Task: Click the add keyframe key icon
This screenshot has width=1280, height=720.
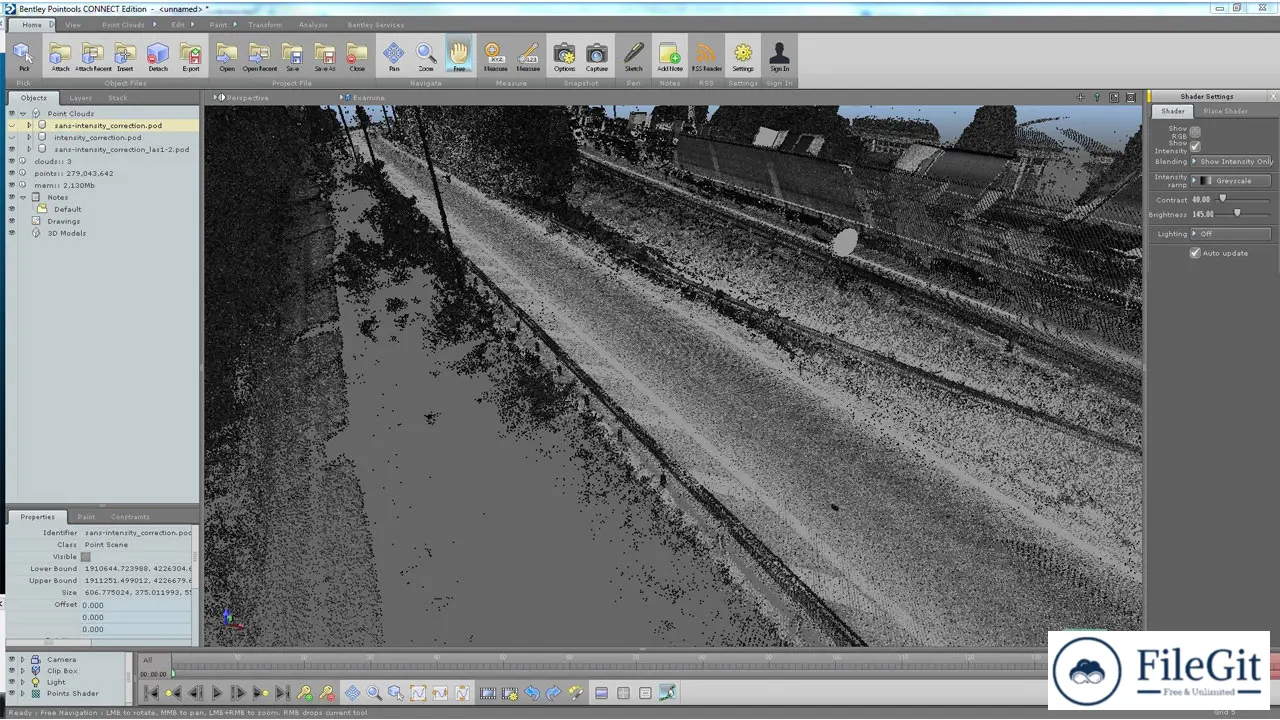Action: click(x=305, y=693)
